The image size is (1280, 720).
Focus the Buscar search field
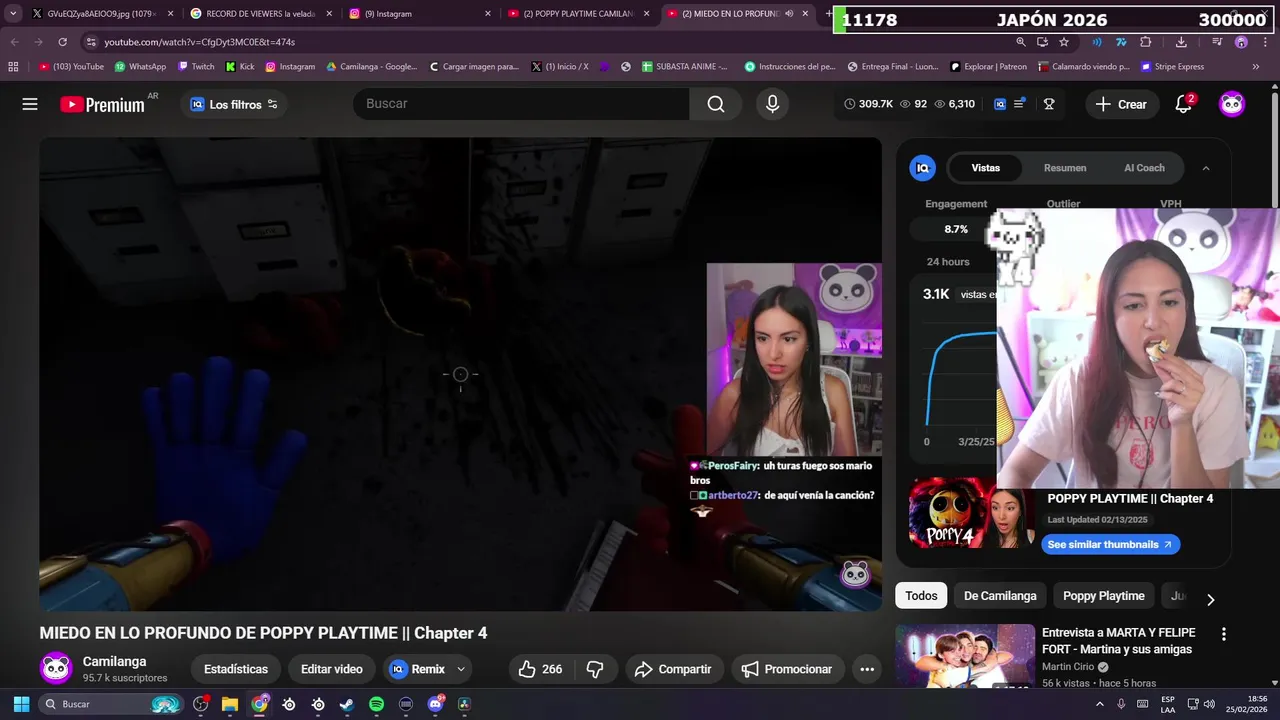(521, 104)
